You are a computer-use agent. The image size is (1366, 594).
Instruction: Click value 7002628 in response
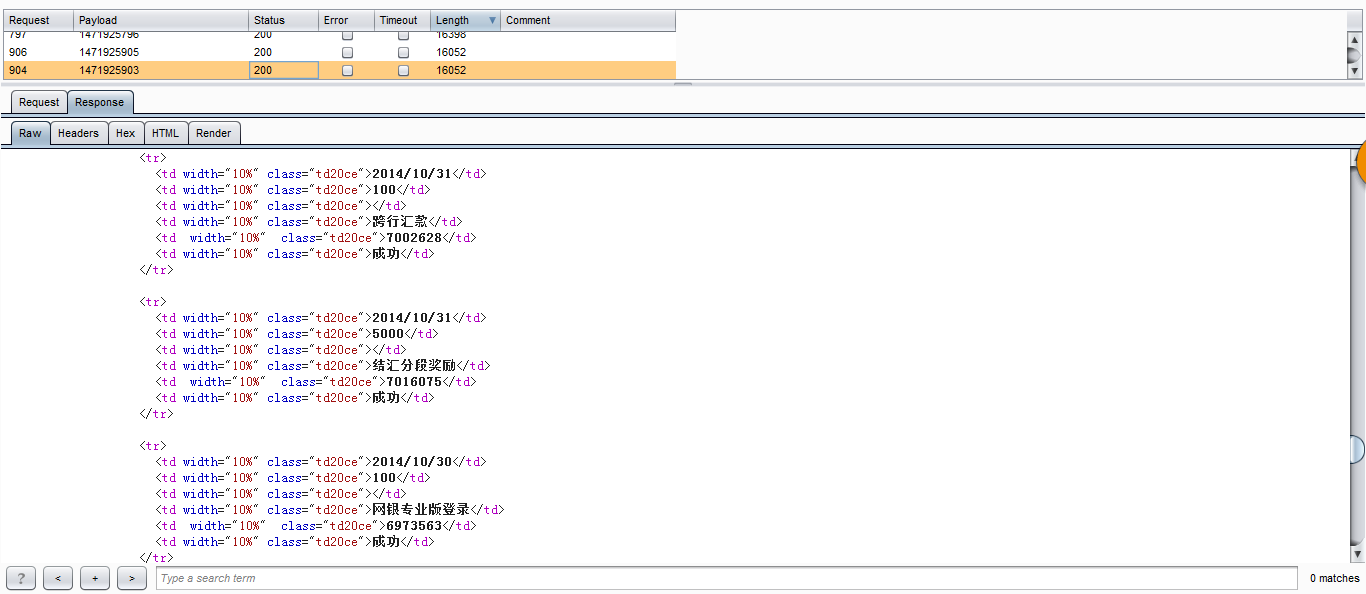click(414, 238)
